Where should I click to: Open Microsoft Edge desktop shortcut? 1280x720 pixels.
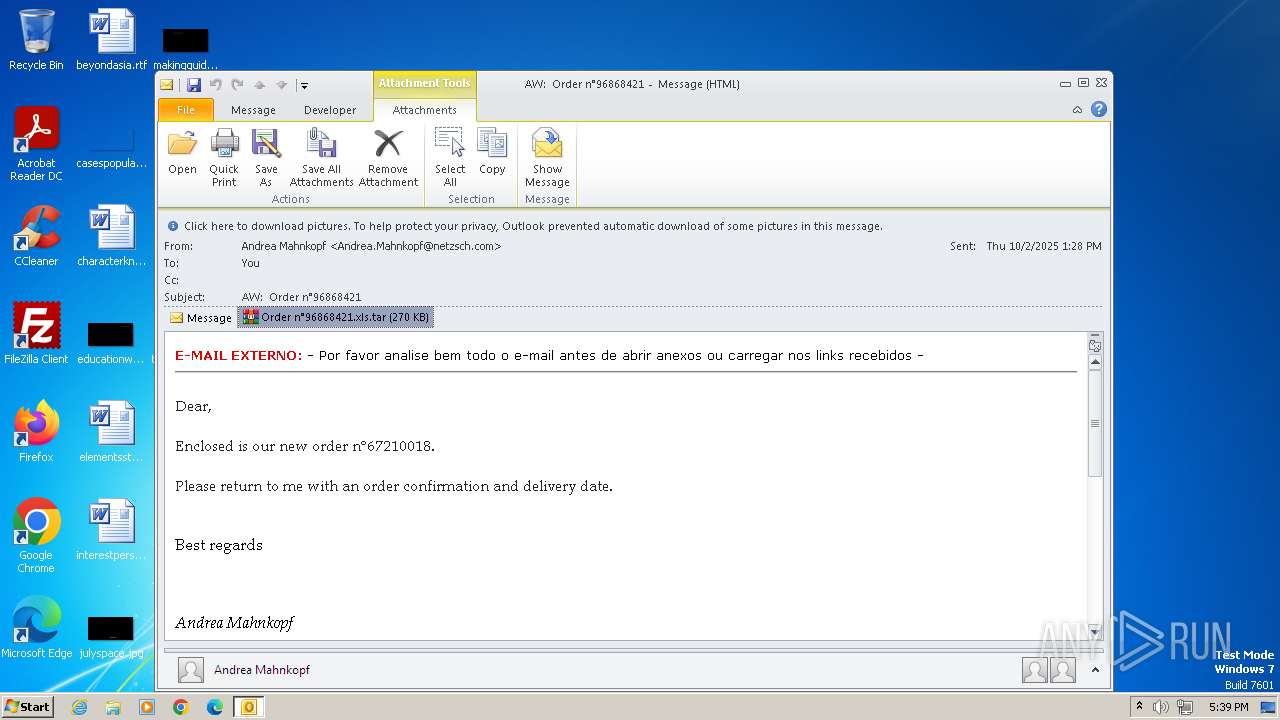36,627
